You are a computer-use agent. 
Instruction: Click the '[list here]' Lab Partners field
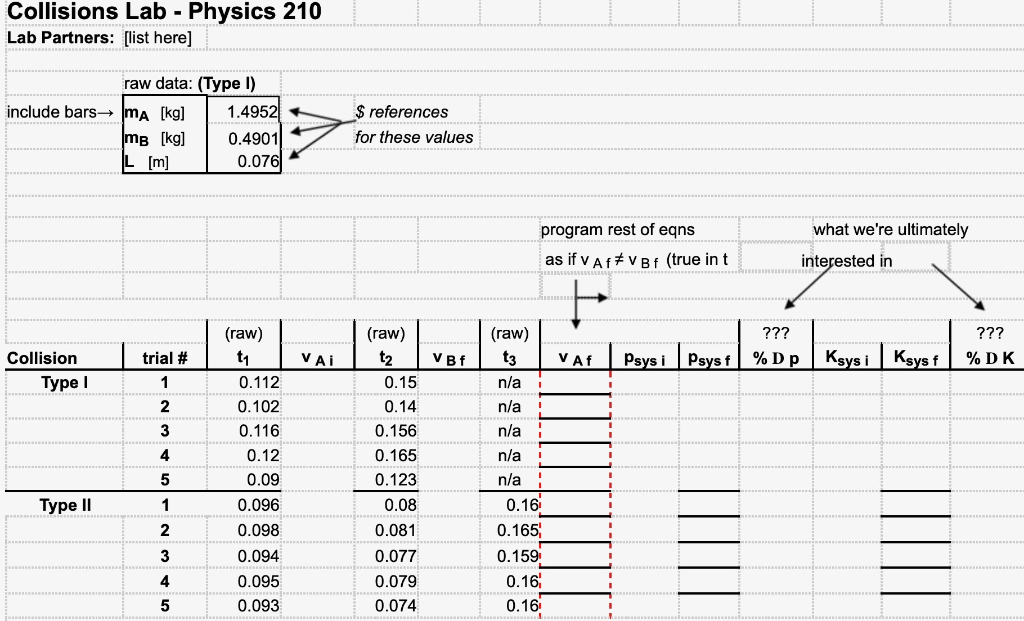point(160,36)
